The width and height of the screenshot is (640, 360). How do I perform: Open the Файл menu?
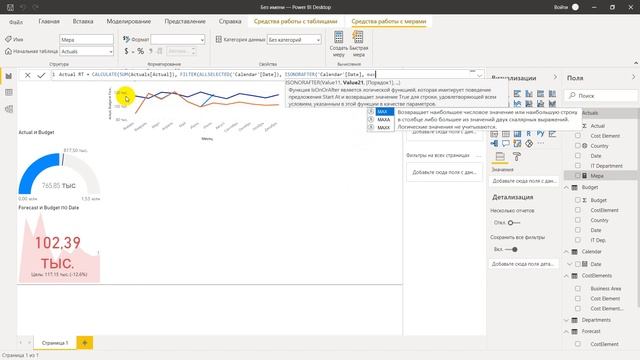coord(16,22)
